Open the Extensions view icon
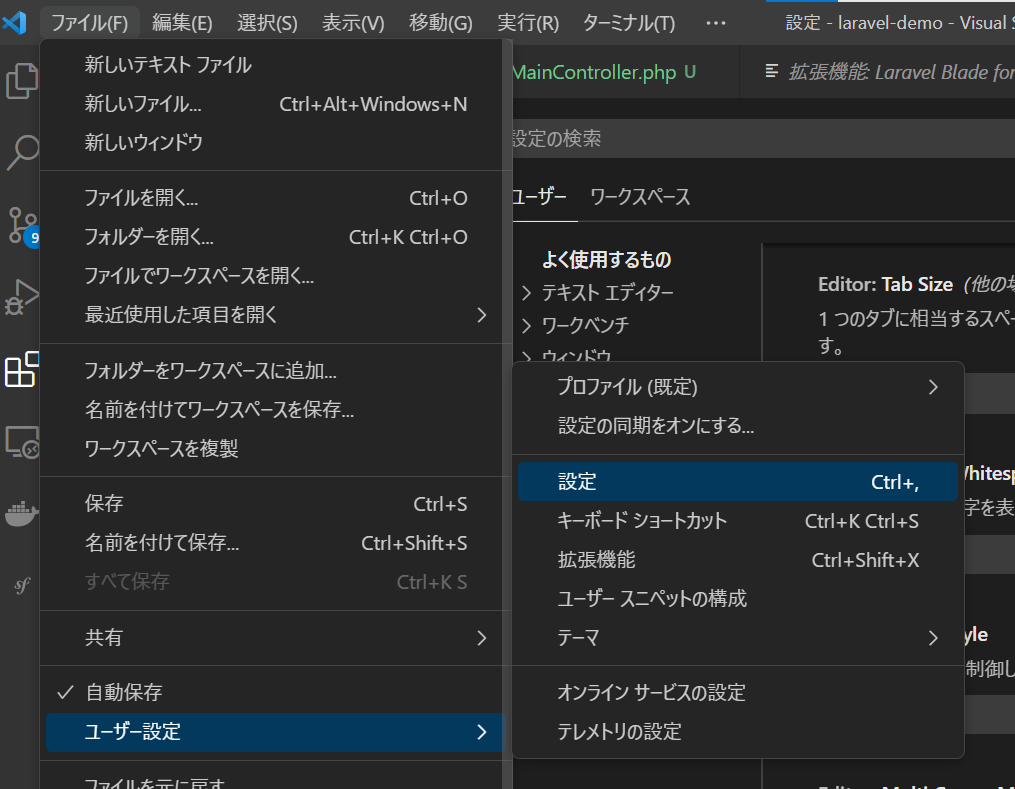The height and width of the screenshot is (789, 1015). 21,370
